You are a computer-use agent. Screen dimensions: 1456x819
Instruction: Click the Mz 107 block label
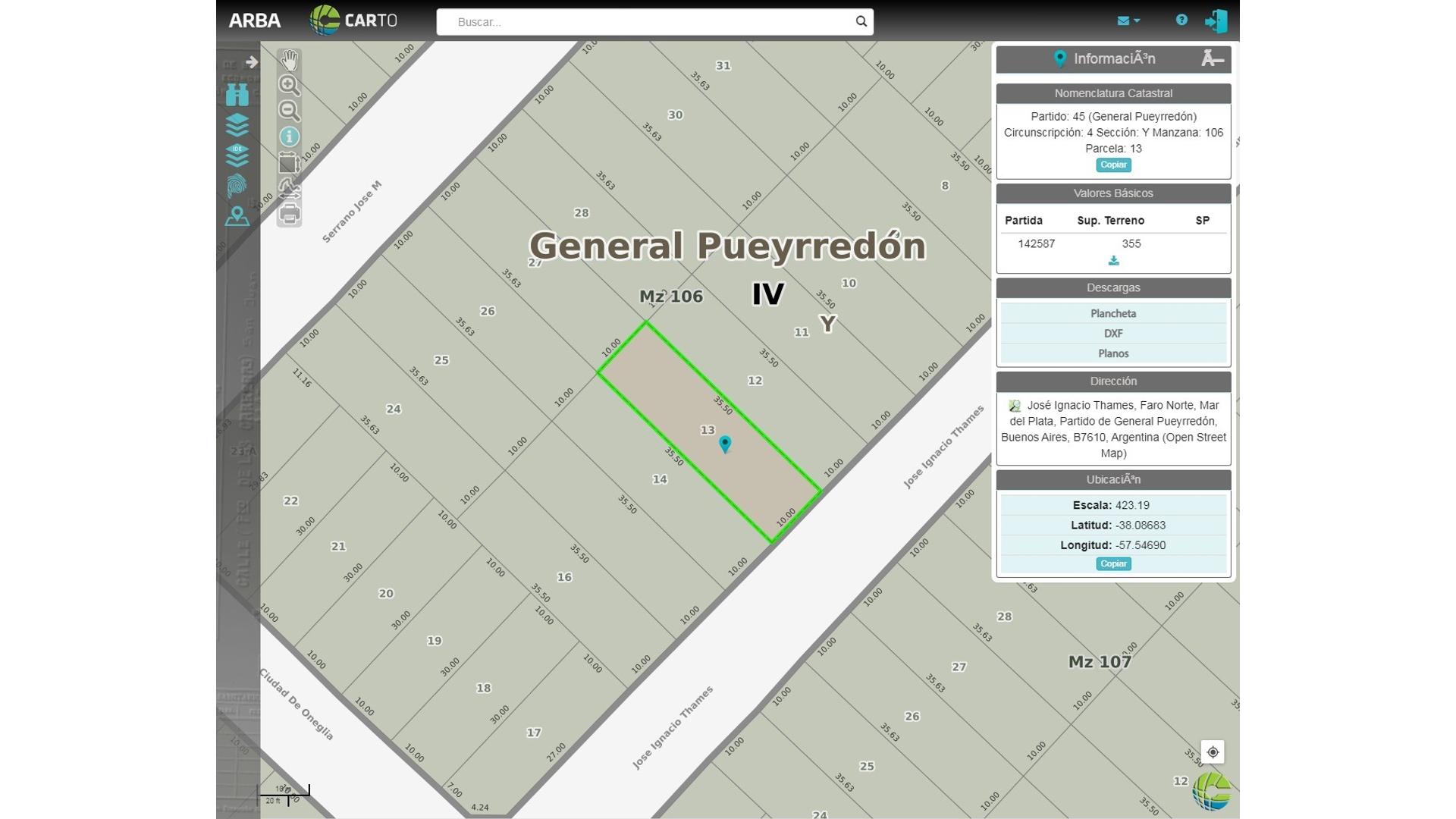tap(1100, 662)
